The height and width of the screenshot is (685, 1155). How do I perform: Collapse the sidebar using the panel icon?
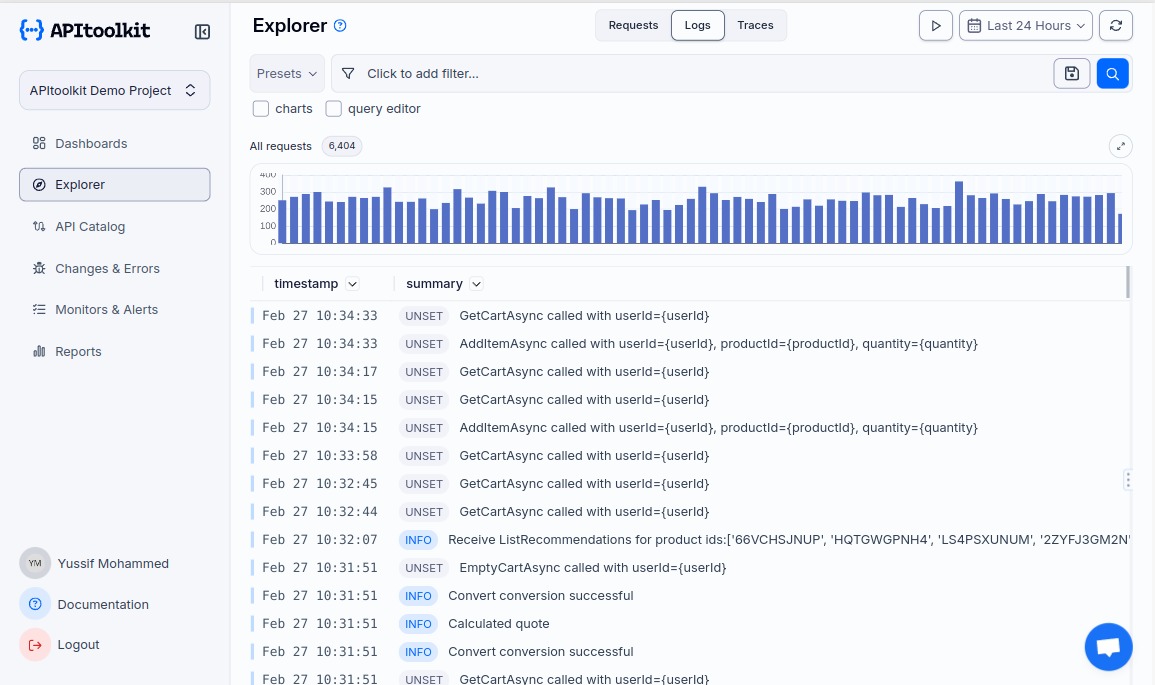click(202, 32)
